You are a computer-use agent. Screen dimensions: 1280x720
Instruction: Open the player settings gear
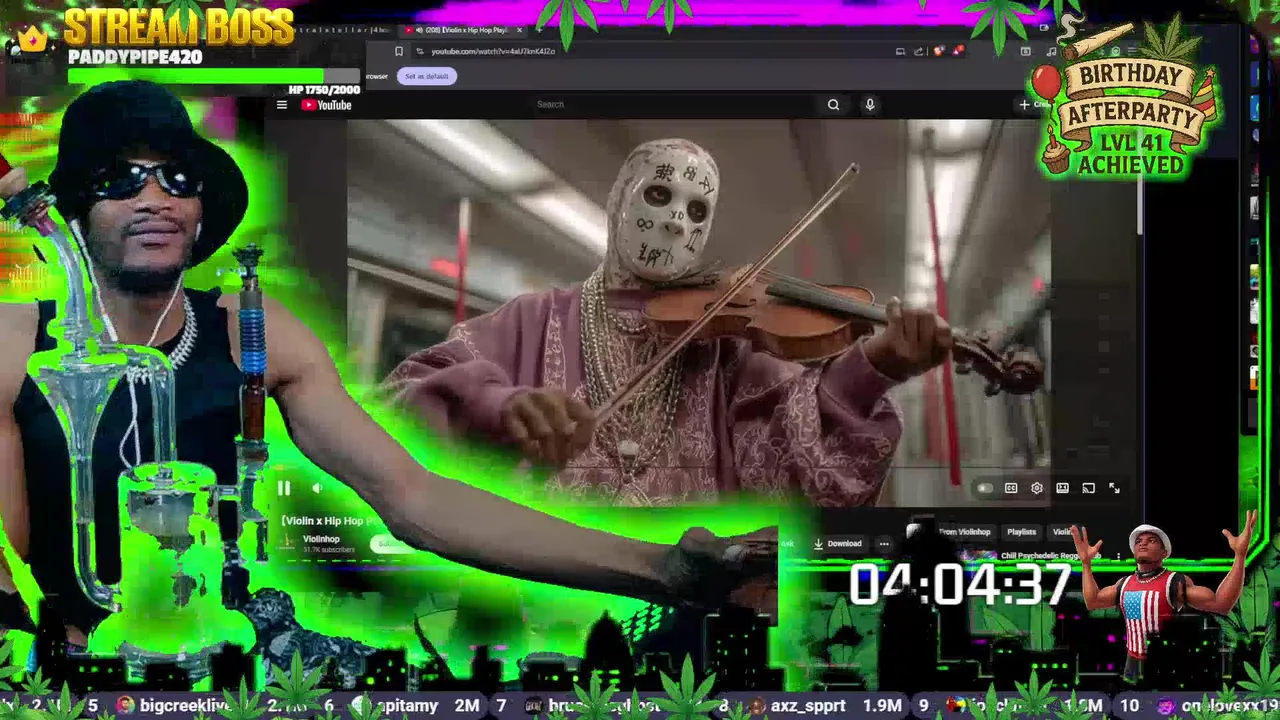point(1037,488)
